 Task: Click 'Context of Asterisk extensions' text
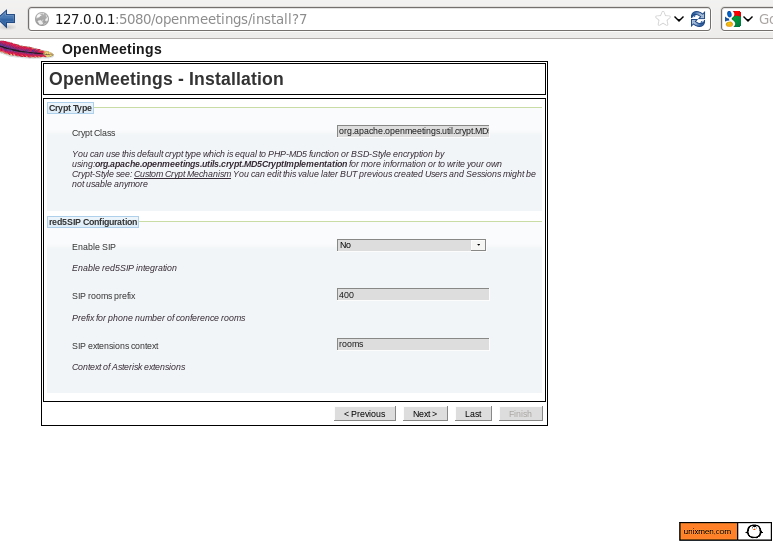pyautogui.click(x=128, y=367)
